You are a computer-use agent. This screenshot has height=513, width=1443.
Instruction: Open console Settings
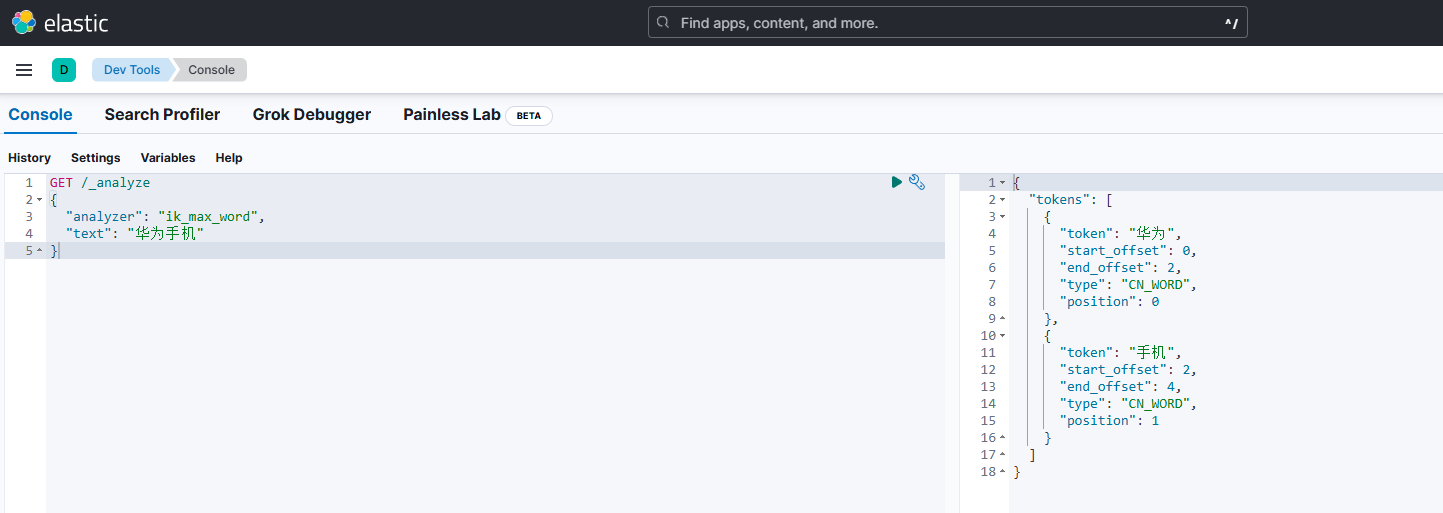pos(95,158)
